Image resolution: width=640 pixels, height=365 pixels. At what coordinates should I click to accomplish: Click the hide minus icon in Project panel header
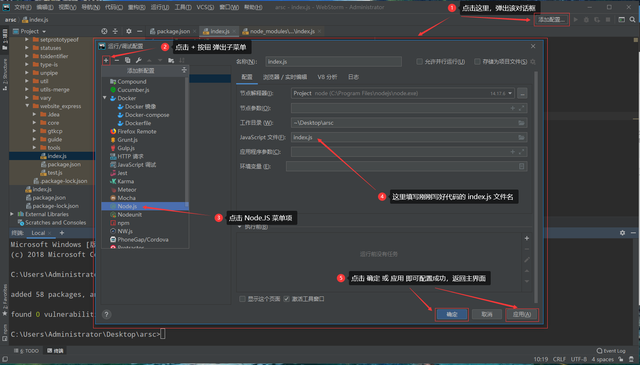click(140, 31)
